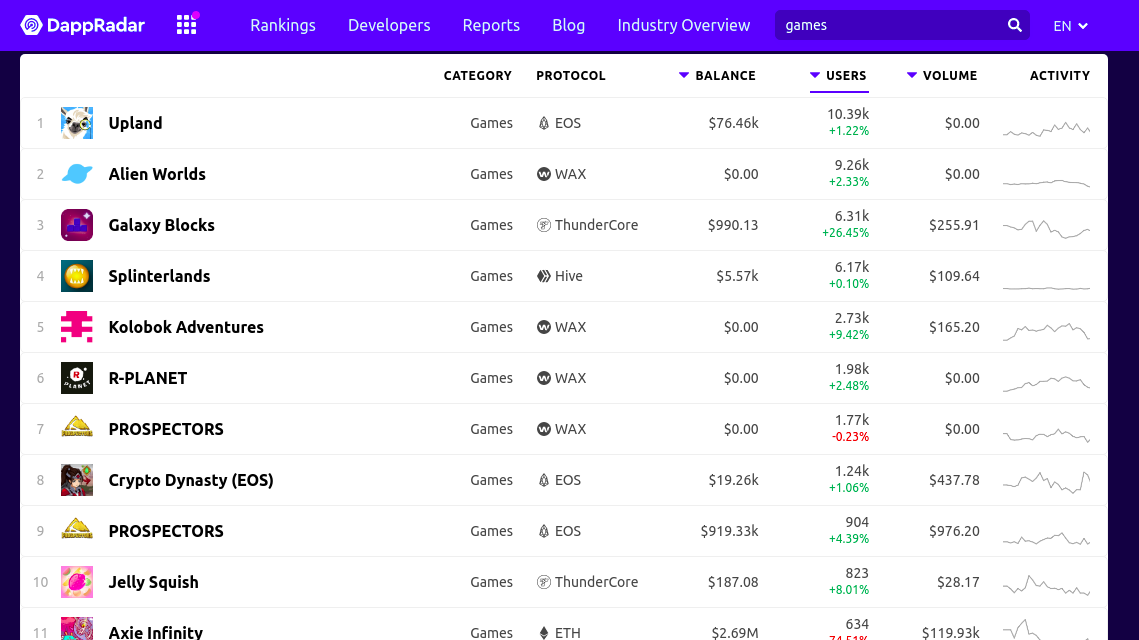Image resolution: width=1139 pixels, height=640 pixels.
Task: Open the Upland dapp icon
Action: 77,123
